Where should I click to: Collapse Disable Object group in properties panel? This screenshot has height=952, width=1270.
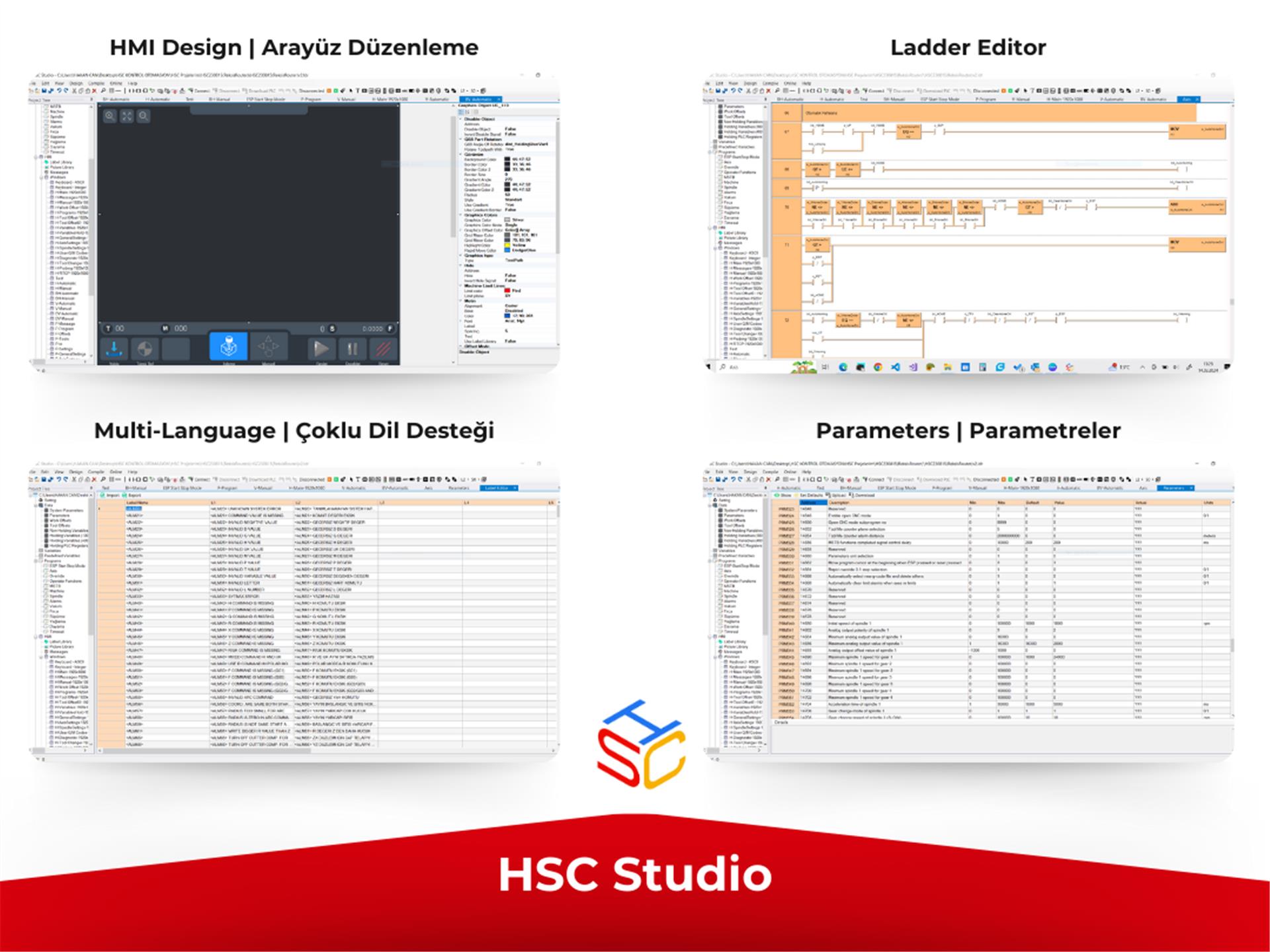[460, 119]
